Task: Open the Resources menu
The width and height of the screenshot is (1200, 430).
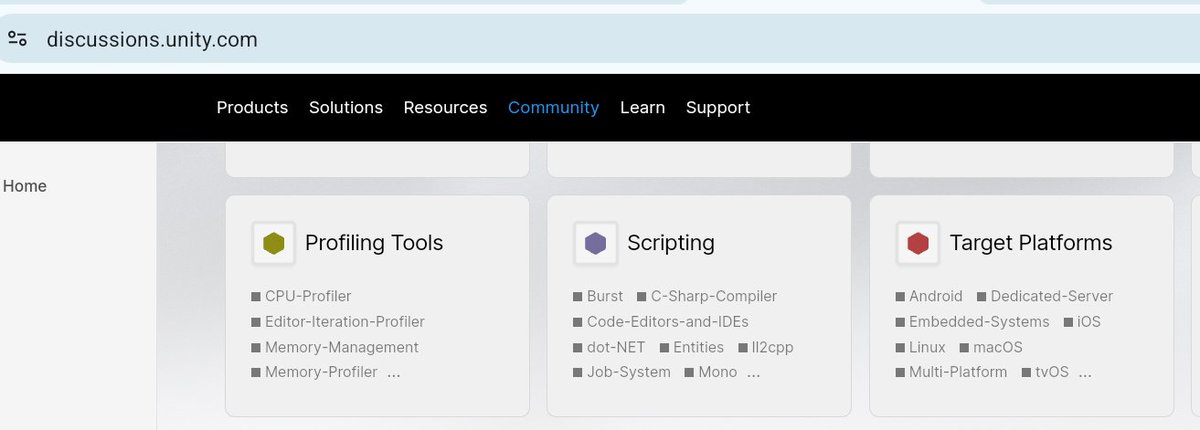Action: click(x=445, y=107)
